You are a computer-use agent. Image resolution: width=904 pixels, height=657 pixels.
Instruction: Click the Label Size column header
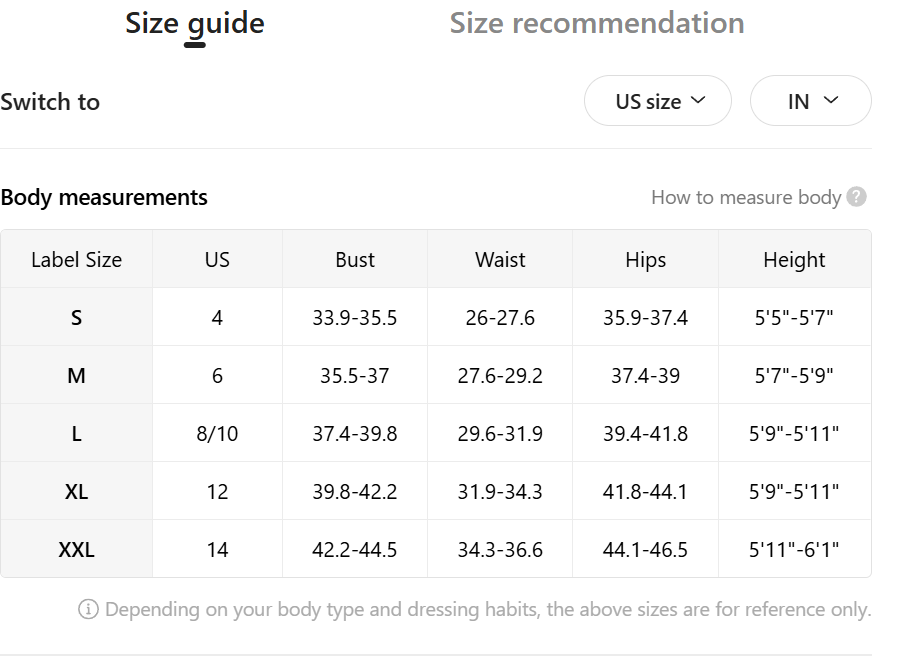pyautogui.click(x=77, y=259)
